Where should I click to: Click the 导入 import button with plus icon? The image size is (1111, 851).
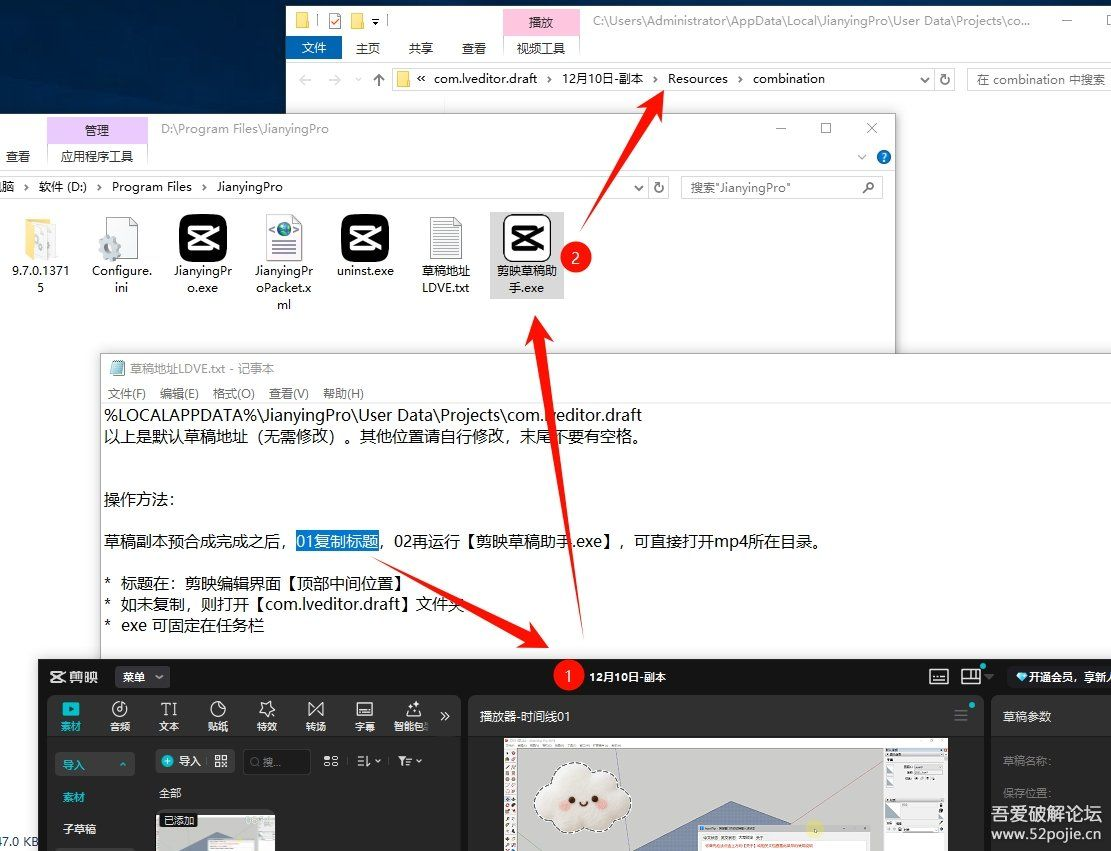(181, 761)
